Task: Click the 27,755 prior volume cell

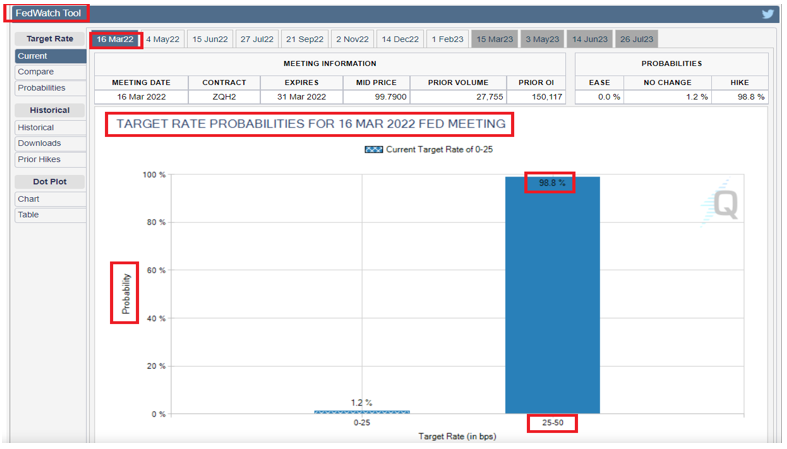Action: [458, 97]
